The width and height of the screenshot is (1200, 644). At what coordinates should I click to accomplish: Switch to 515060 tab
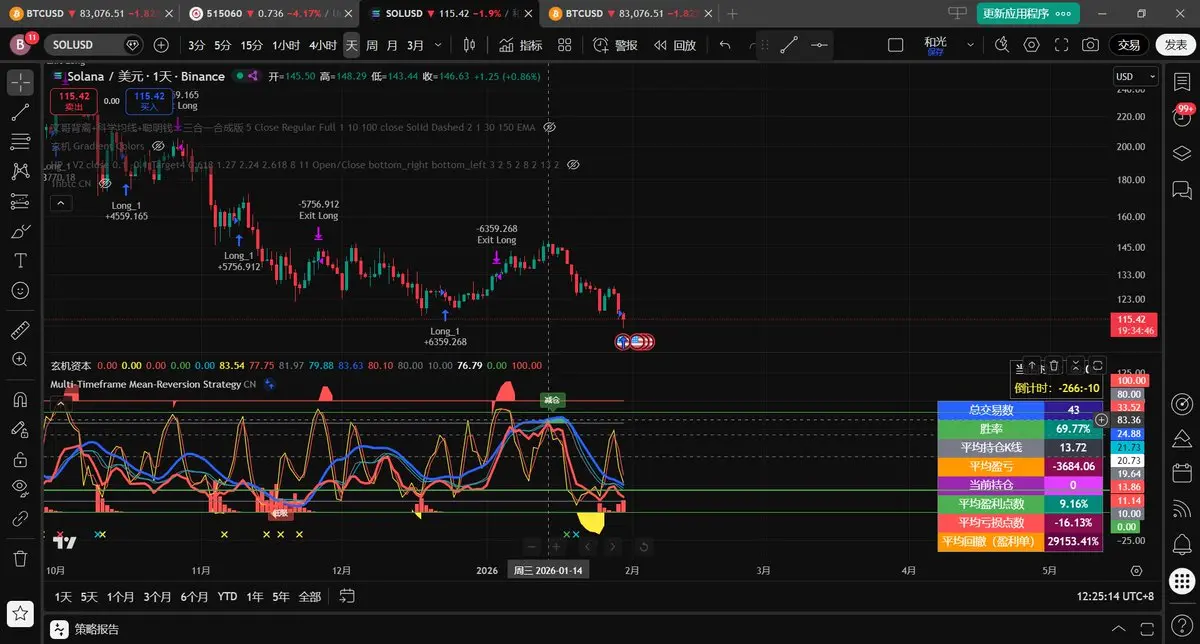point(268,14)
